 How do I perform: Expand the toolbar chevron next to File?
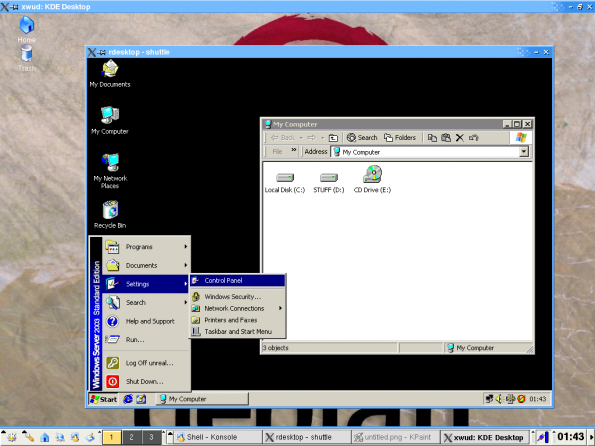coord(294,150)
